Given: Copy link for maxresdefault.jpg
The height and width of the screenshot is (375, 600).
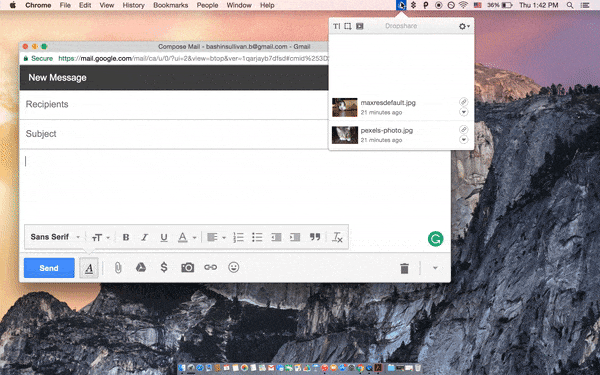Looking at the screenshot, I should 463,102.
